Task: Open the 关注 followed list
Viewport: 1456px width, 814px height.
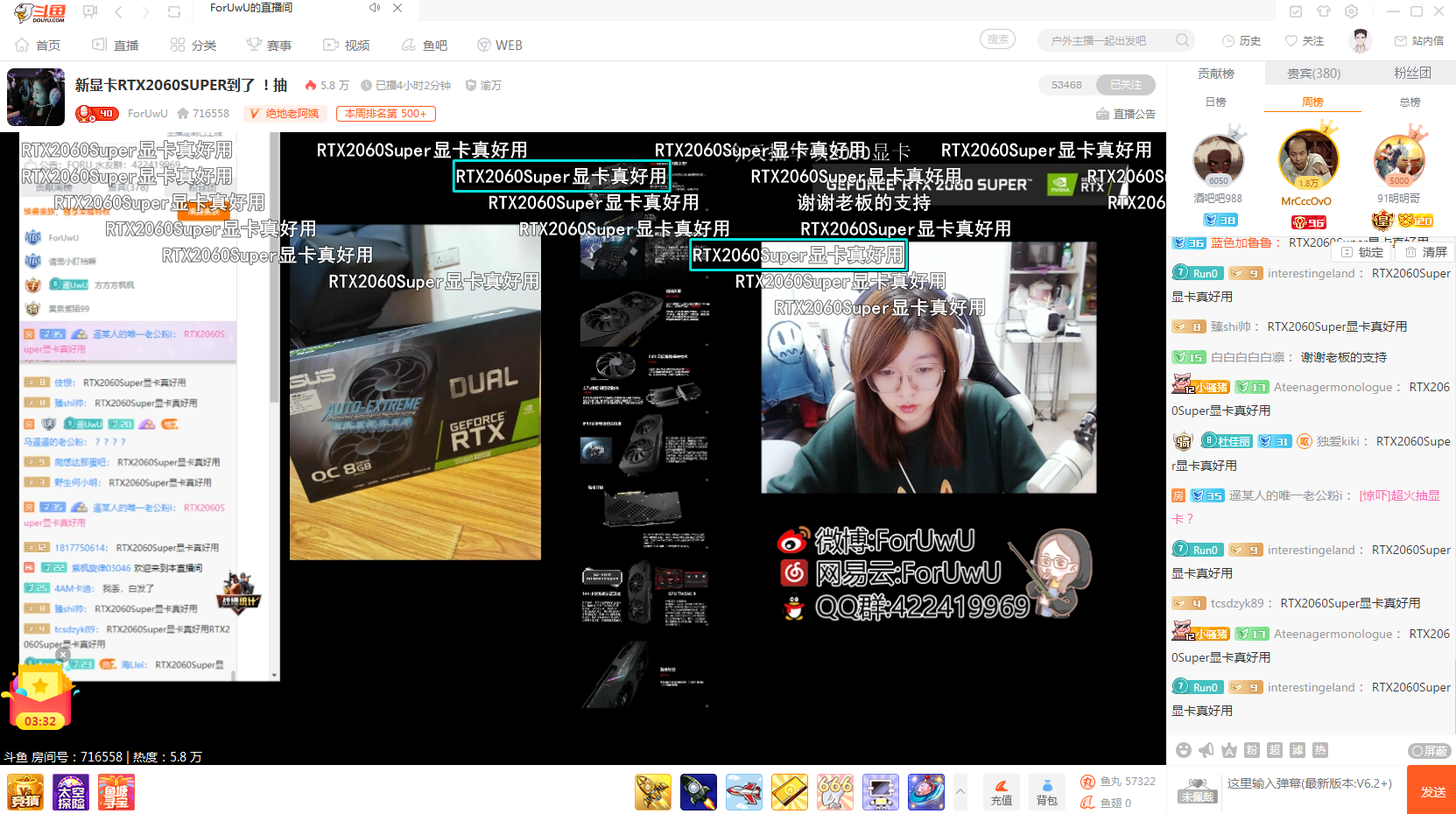Action: tap(1305, 40)
